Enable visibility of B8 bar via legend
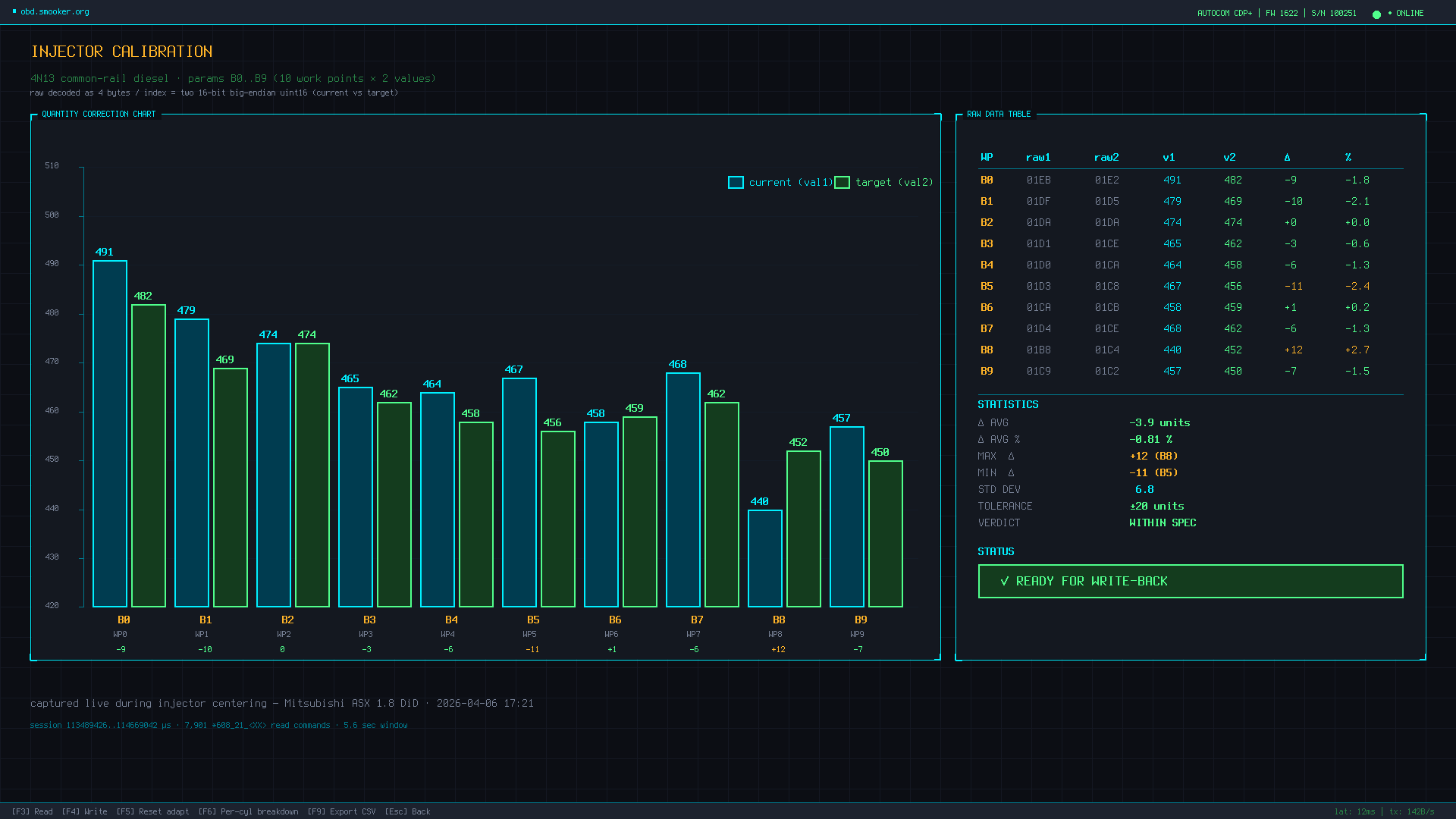This screenshot has height=819, width=1456. 734,182
